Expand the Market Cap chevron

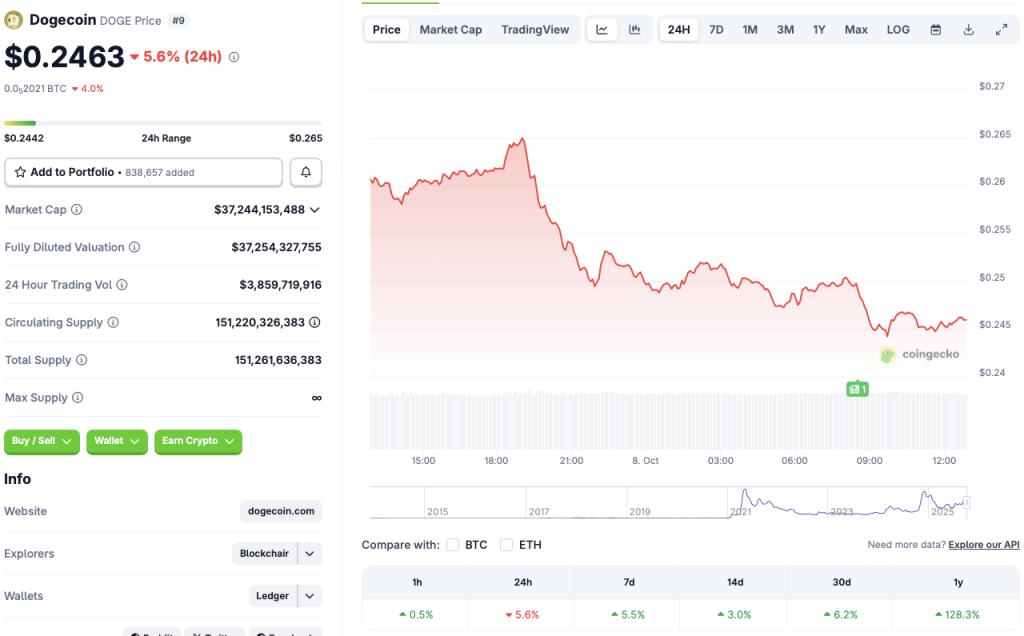[x=315, y=210]
